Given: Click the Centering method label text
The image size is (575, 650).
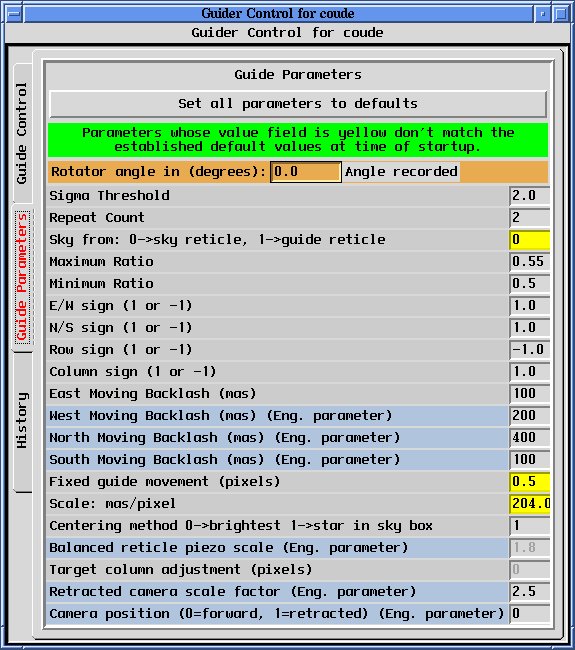Looking at the screenshot, I should pos(240,526).
